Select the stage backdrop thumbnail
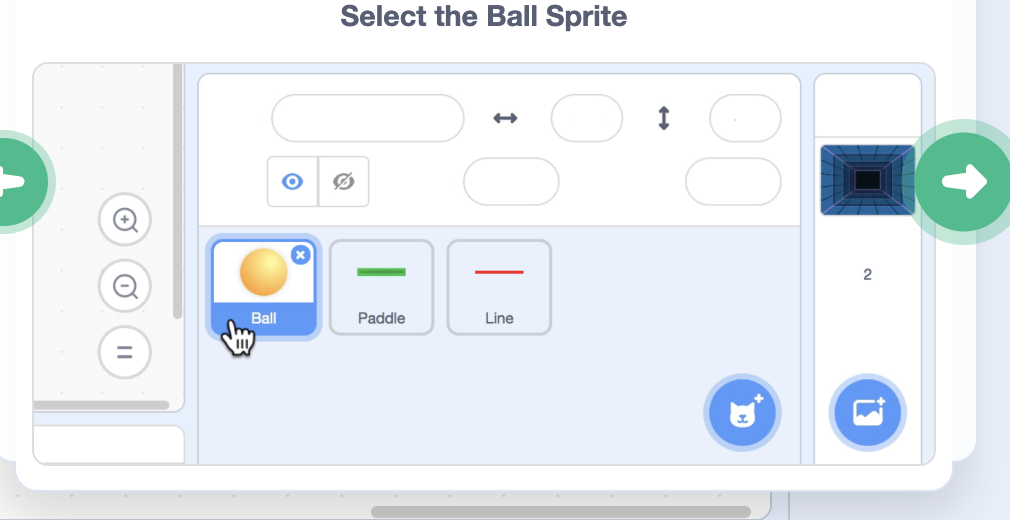The image size is (1010, 520). 867,180
